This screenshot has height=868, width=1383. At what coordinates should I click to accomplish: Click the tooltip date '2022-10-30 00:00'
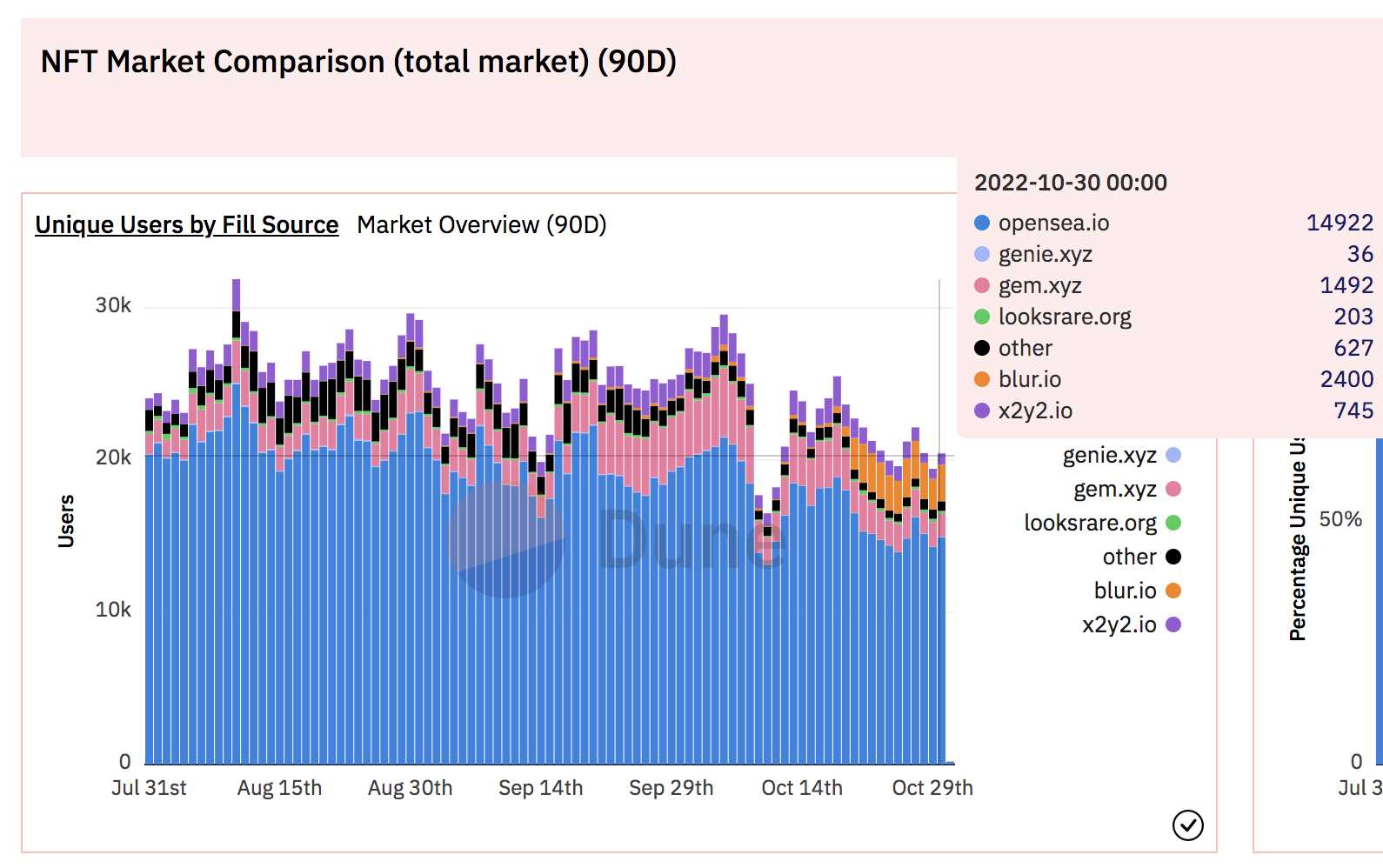(1070, 183)
